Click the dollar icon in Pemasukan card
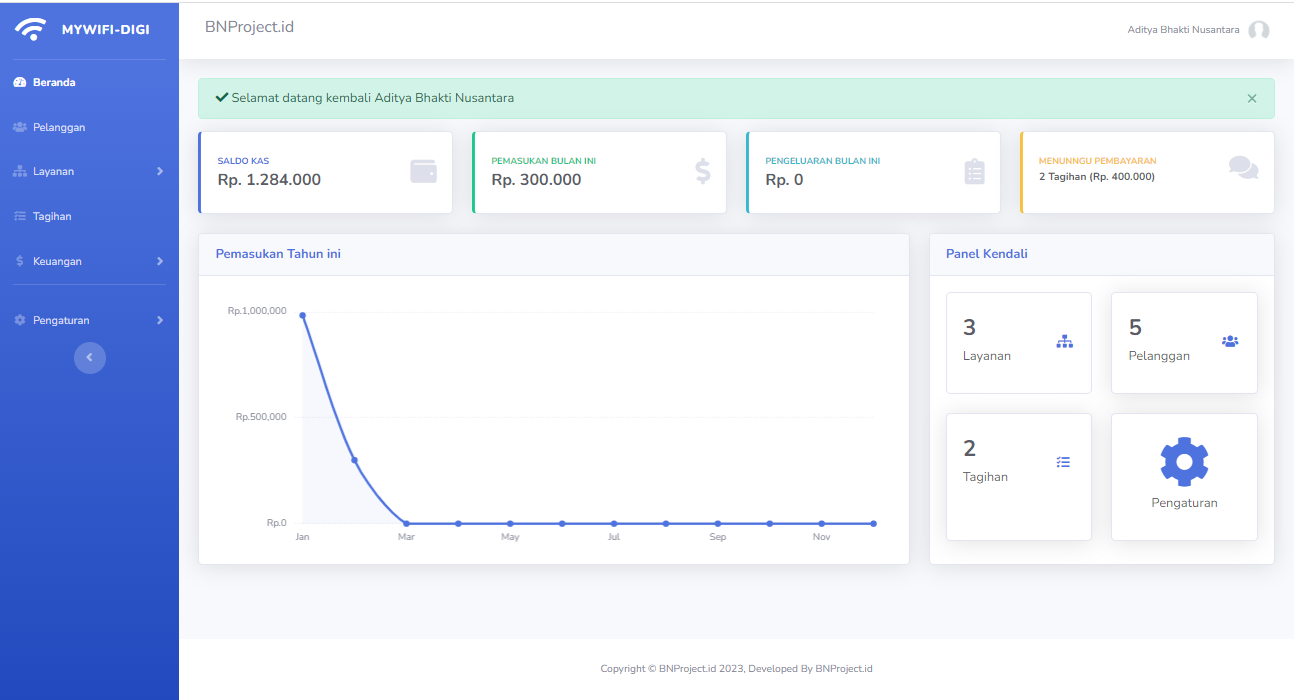Screen dimensions: 1294x700 tap(703, 172)
